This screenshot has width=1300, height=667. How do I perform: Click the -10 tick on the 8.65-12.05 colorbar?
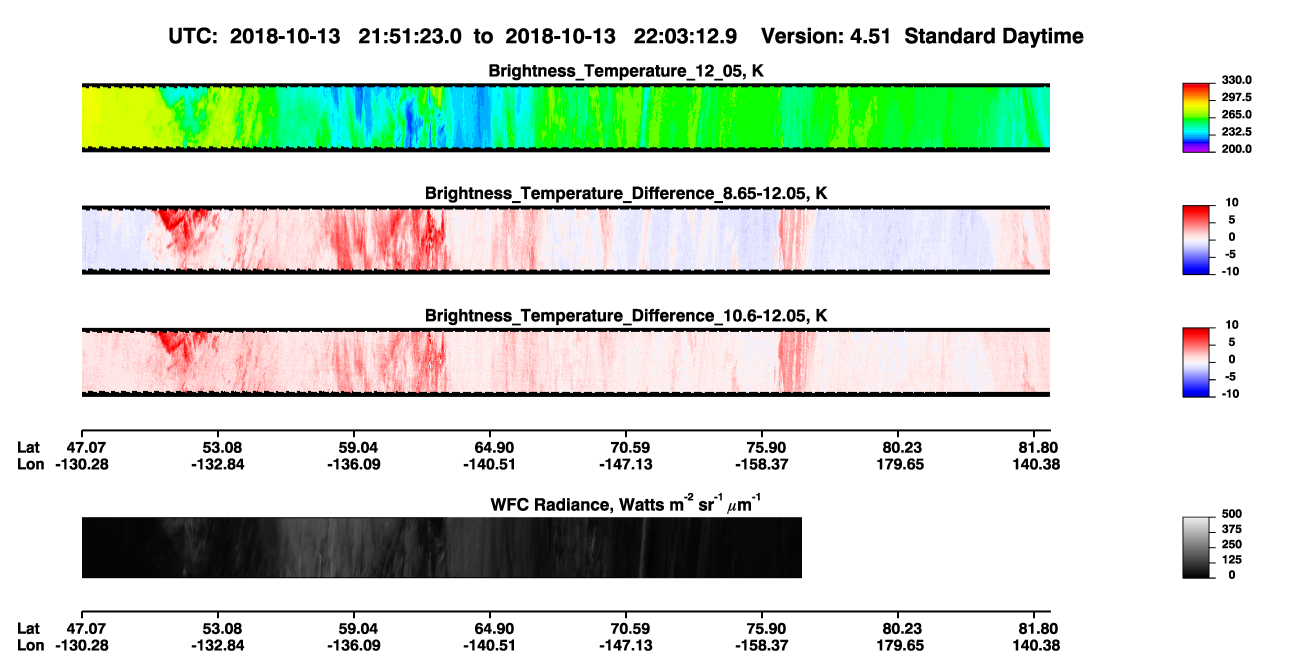click(x=1231, y=271)
